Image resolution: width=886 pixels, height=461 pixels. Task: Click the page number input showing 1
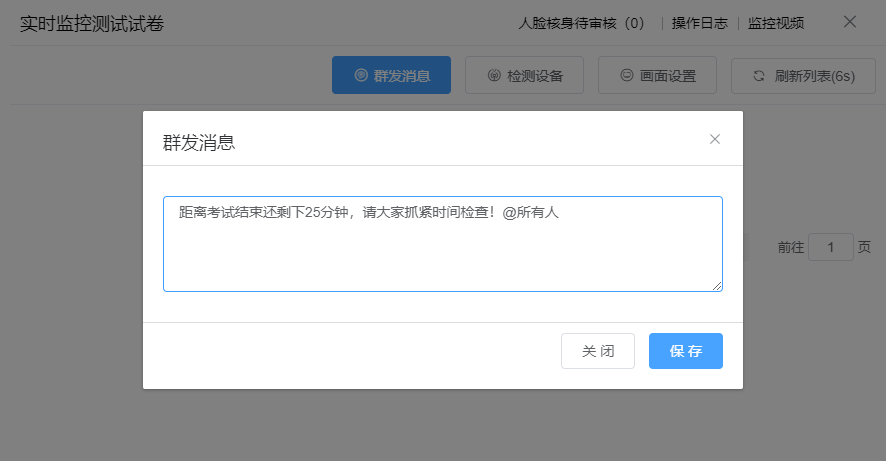830,247
